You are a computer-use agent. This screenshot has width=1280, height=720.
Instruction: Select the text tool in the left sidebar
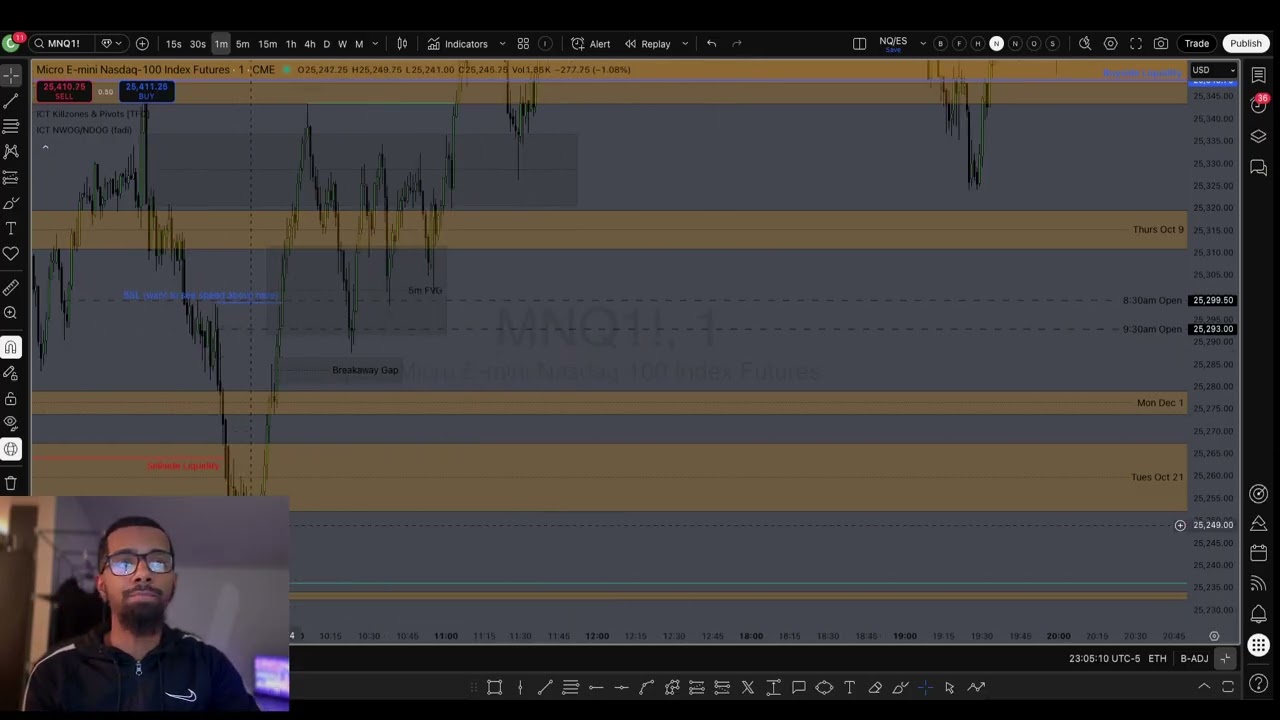coord(11,229)
